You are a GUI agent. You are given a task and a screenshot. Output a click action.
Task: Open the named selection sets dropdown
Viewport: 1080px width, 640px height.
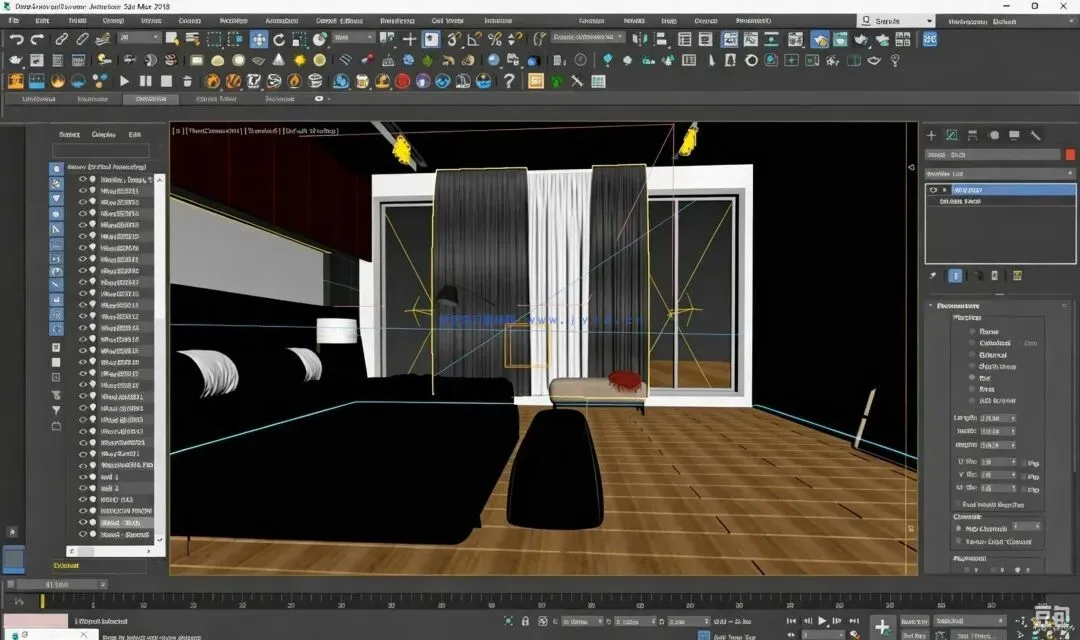[x=588, y=37]
